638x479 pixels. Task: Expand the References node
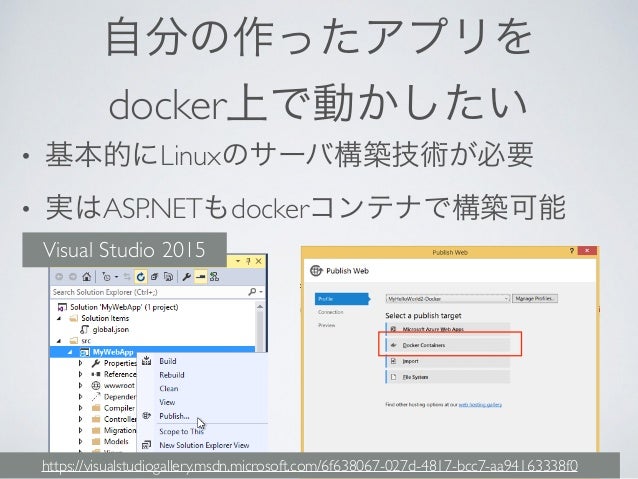[81, 374]
